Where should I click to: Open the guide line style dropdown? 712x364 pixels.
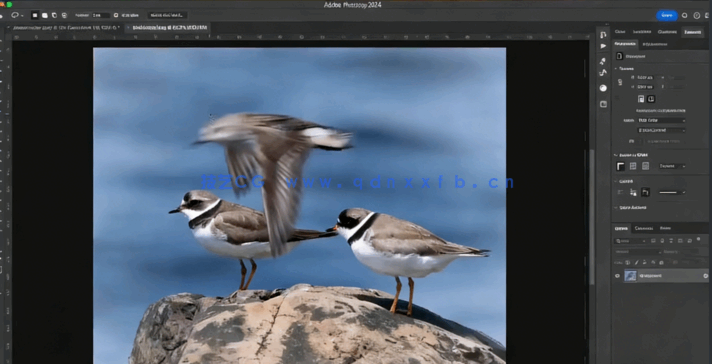[x=672, y=192]
